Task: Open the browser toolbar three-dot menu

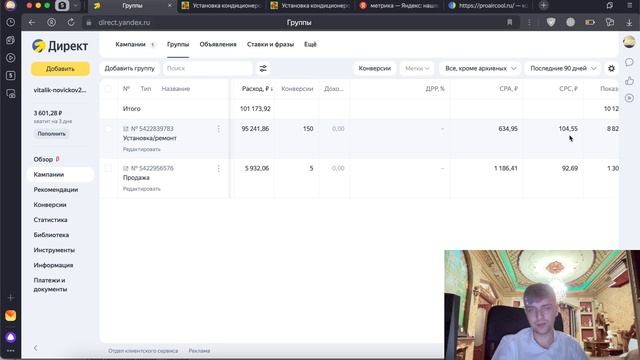Action: 529,22
